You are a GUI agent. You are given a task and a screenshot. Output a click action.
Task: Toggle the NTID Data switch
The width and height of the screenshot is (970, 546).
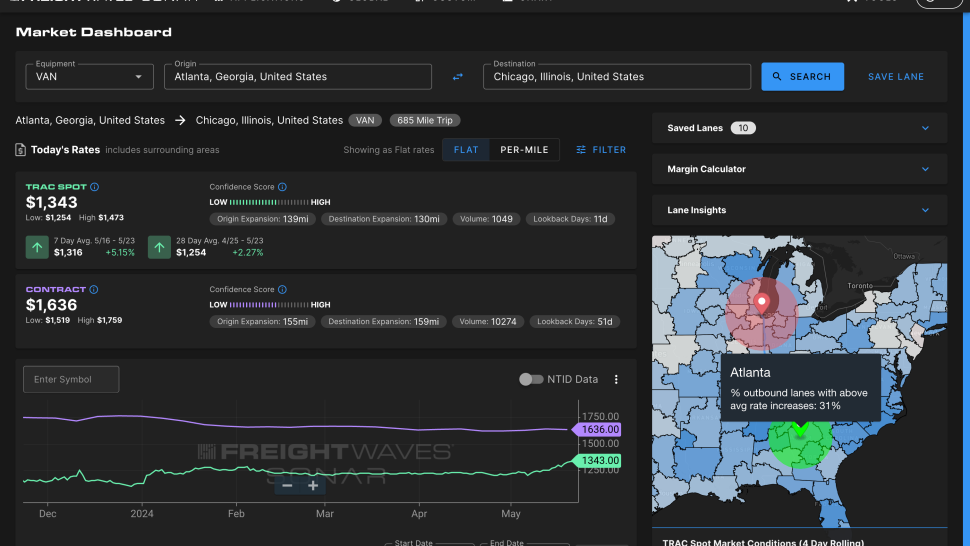tap(530, 379)
